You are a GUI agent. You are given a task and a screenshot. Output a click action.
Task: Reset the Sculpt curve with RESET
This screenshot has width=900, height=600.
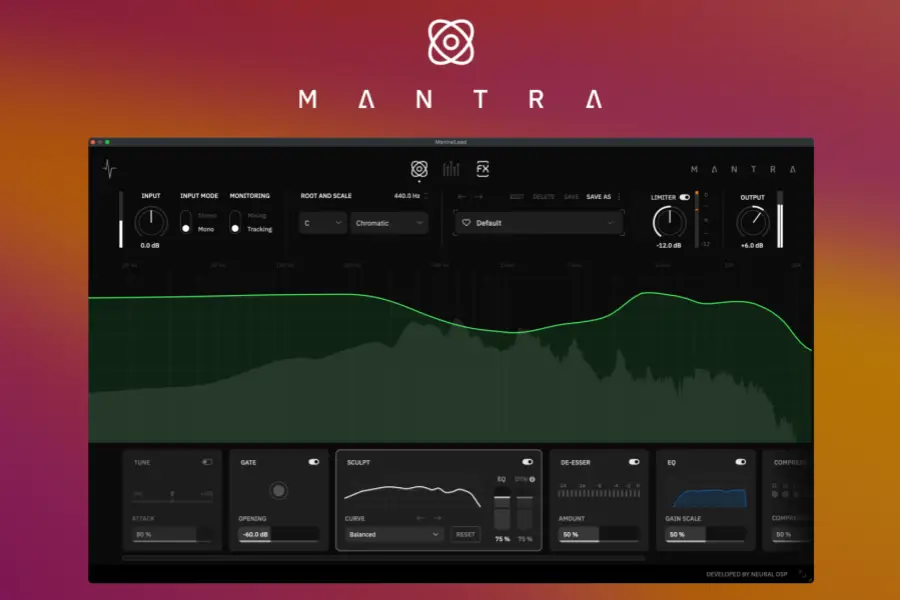pyautogui.click(x=464, y=533)
